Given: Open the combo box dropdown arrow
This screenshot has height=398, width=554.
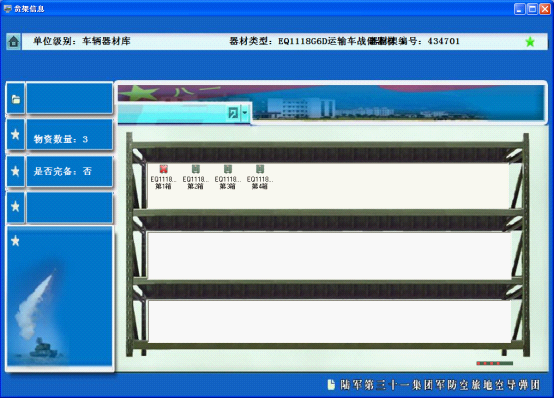Looking at the screenshot, I should 245,113.
